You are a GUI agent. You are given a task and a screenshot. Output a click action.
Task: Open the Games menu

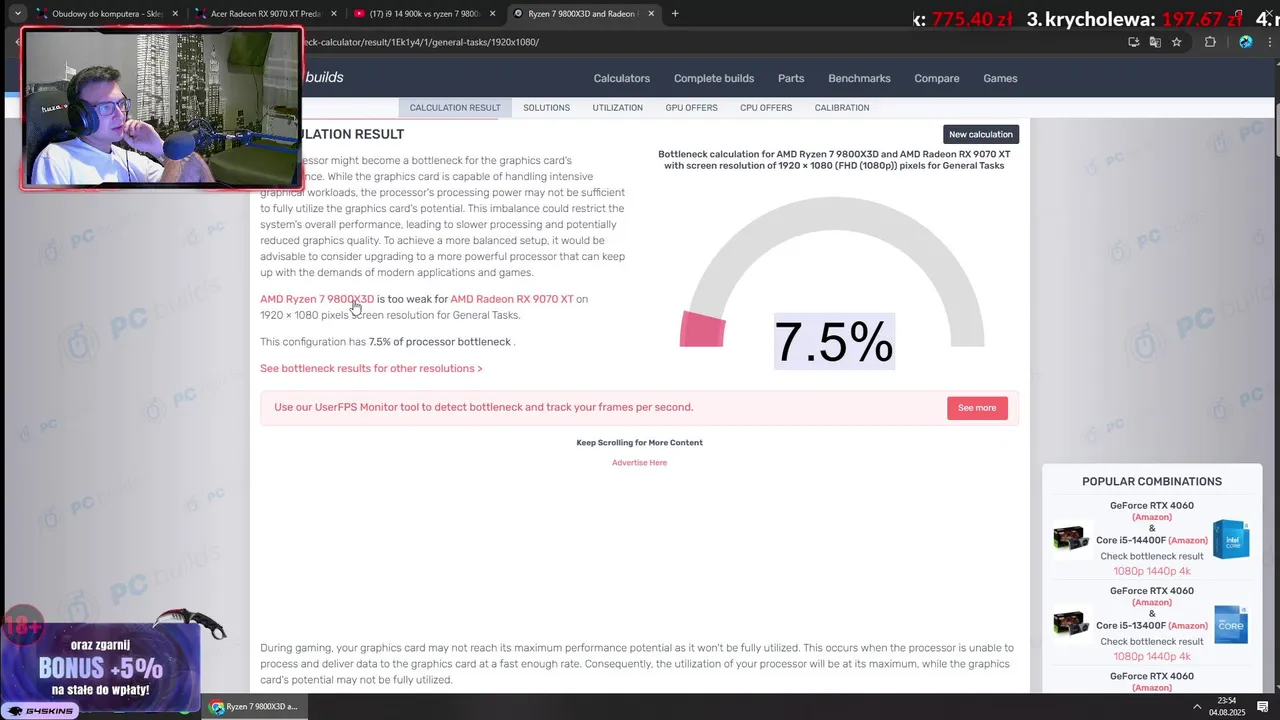[x=1000, y=78]
